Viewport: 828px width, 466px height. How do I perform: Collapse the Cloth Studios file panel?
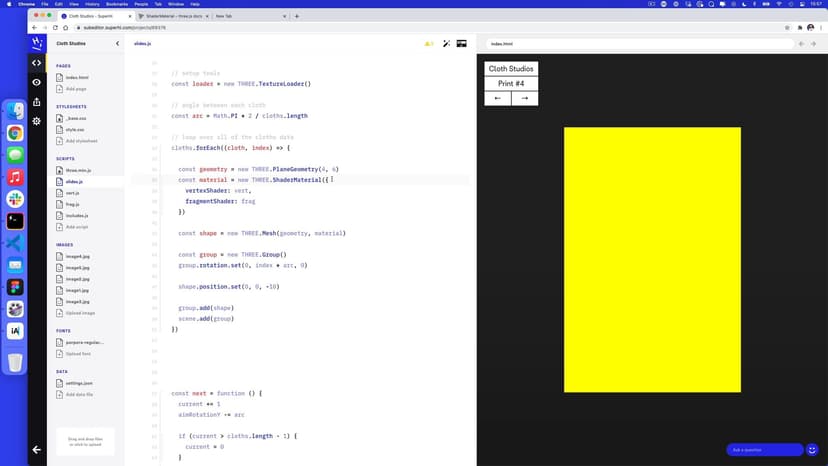[118, 44]
